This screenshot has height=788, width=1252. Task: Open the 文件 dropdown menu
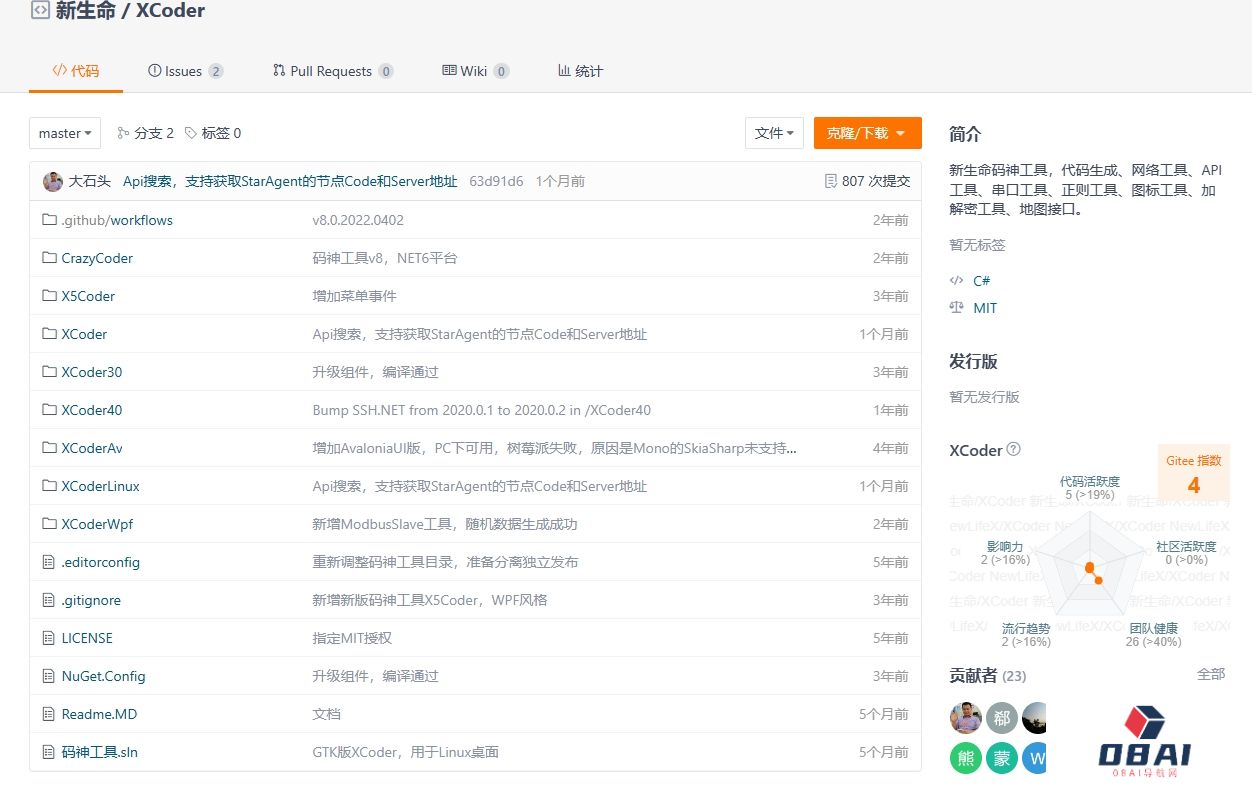pyautogui.click(x=774, y=133)
